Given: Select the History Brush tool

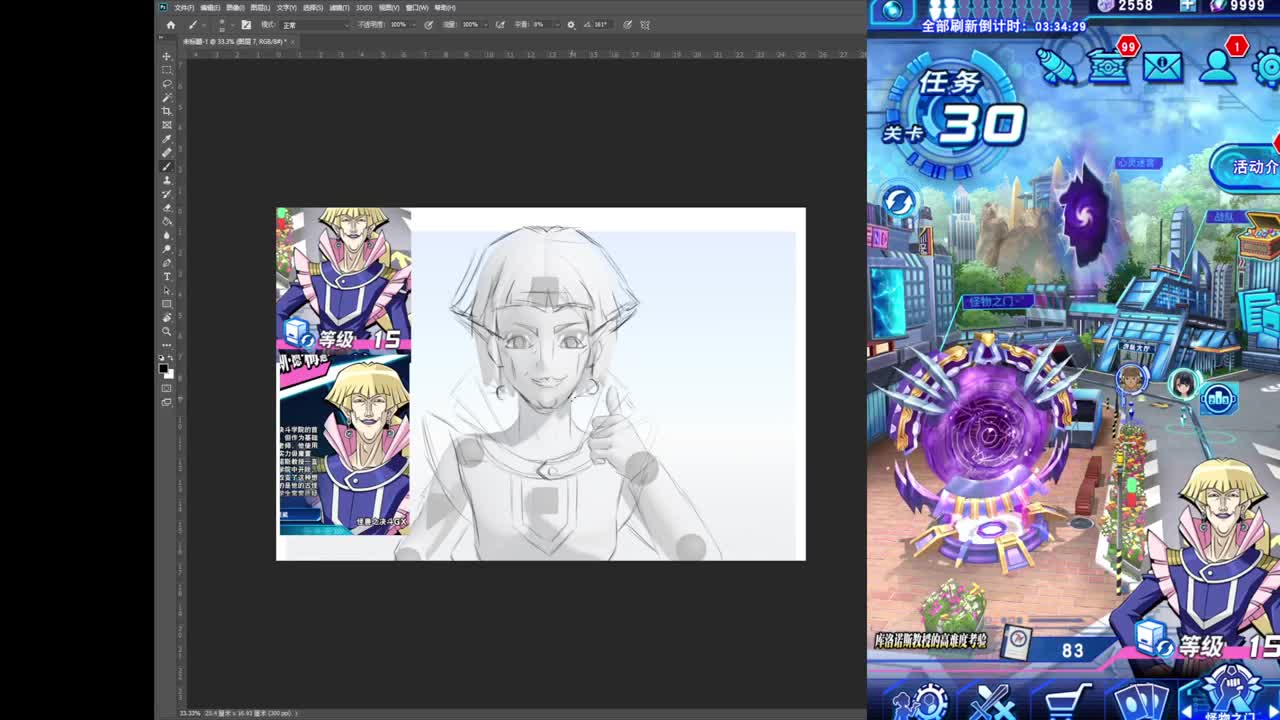Looking at the screenshot, I should coord(167,194).
